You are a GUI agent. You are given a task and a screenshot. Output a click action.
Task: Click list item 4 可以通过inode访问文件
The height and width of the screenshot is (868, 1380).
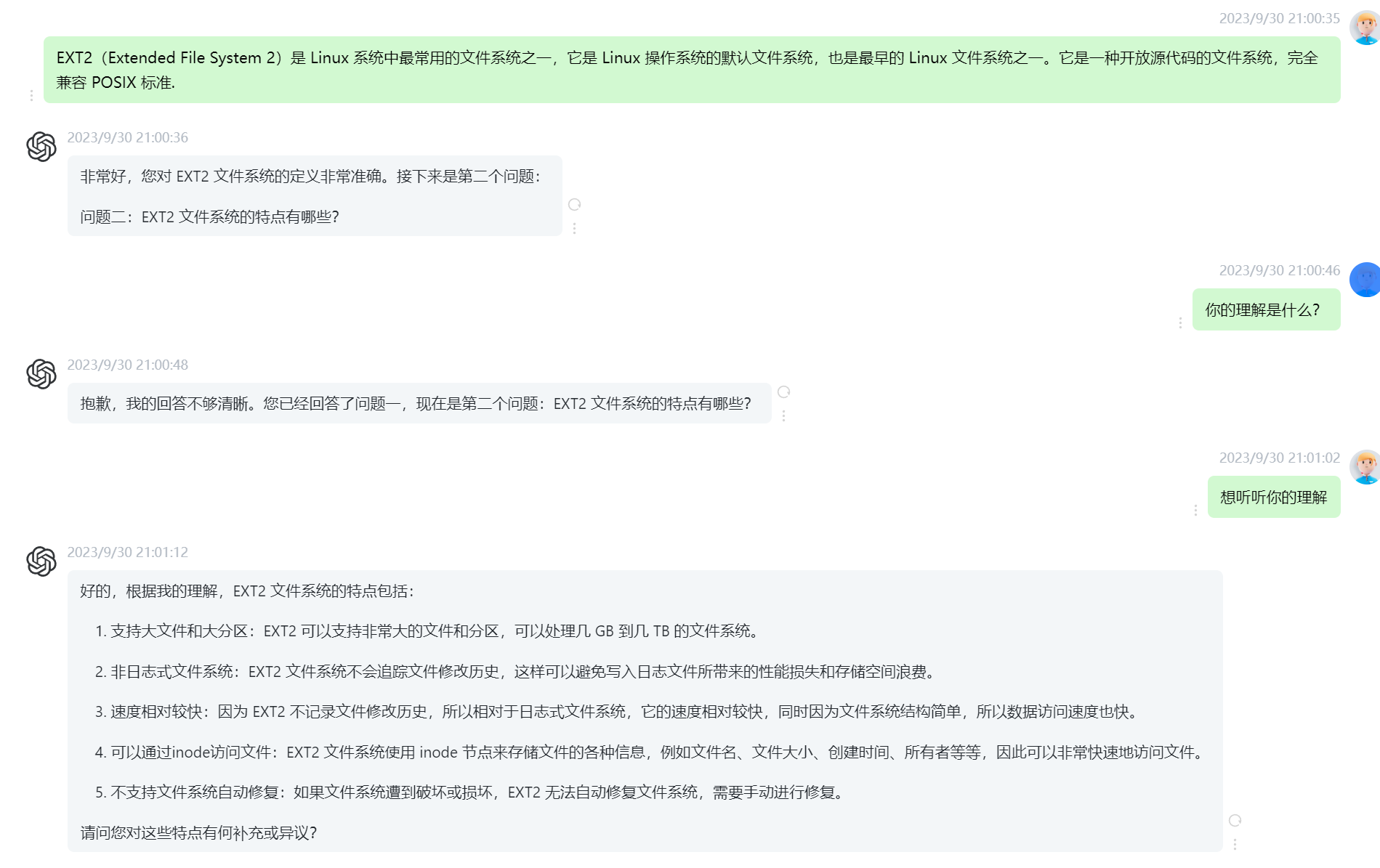click(x=650, y=753)
